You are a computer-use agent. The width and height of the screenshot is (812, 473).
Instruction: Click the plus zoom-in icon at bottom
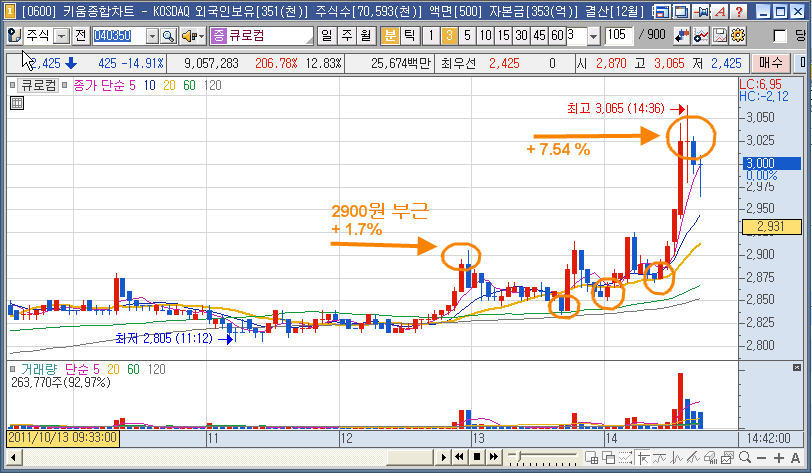point(779,458)
